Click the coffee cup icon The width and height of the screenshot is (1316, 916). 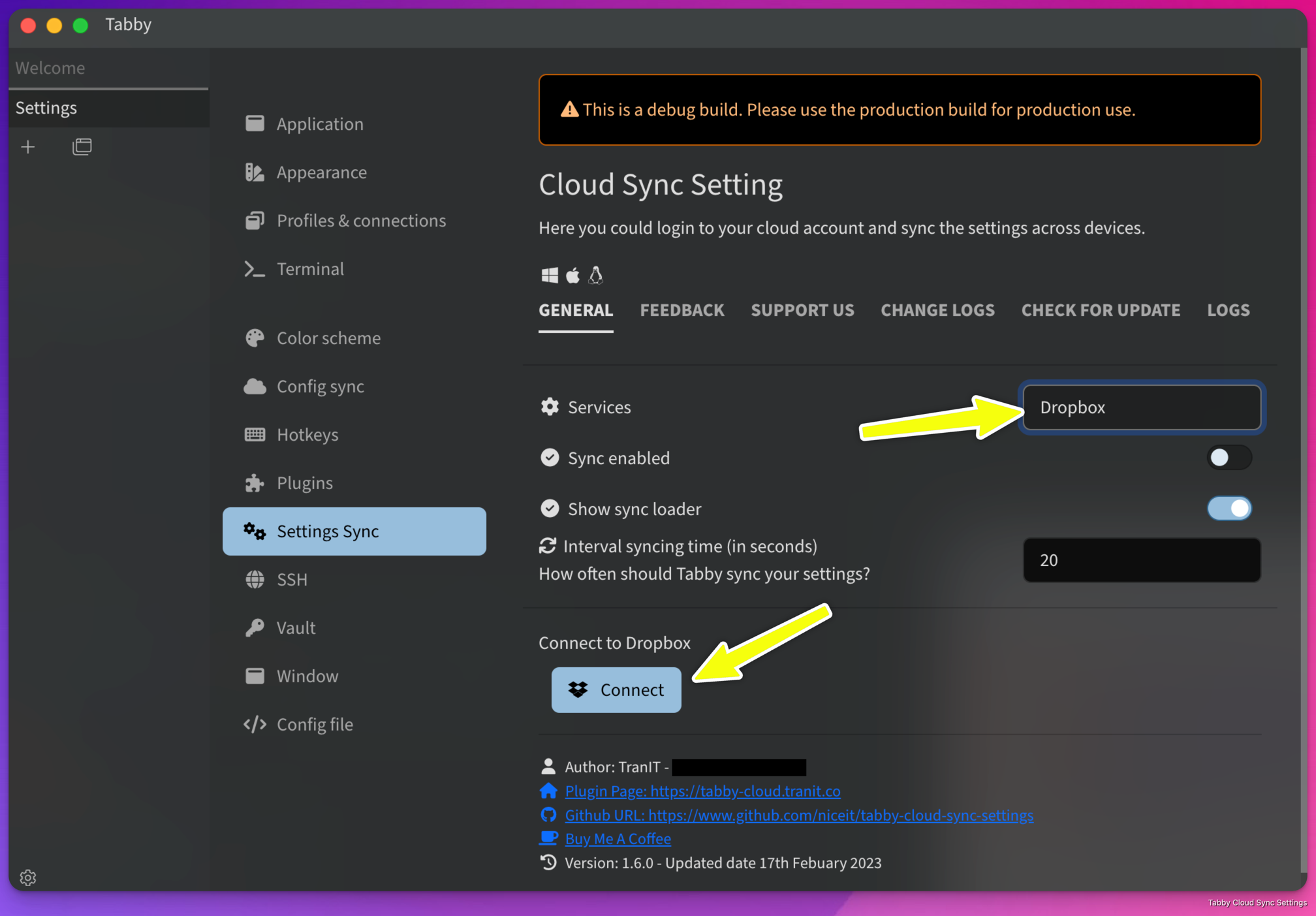pyautogui.click(x=548, y=838)
